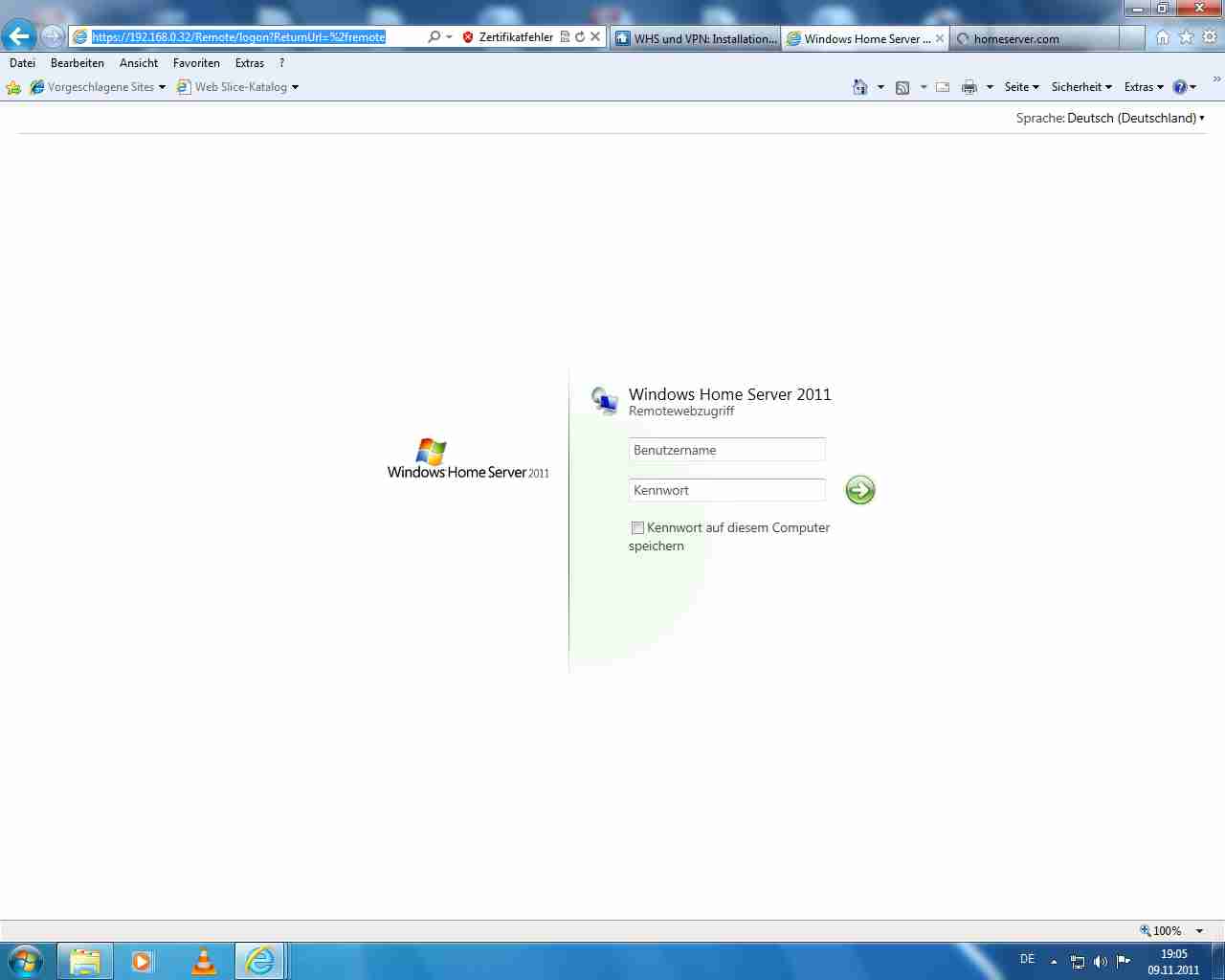Open the command bar Extras dropdown

click(x=1144, y=87)
